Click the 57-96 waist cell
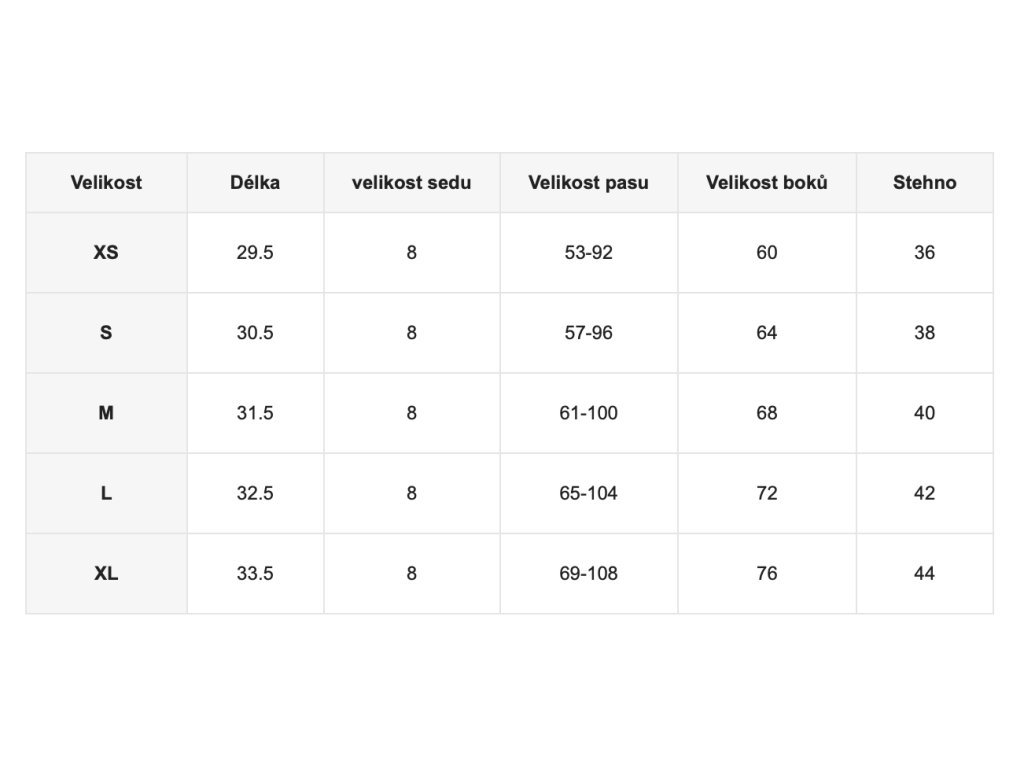The width and height of the screenshot is (1024, 768). tap(588, 333)
